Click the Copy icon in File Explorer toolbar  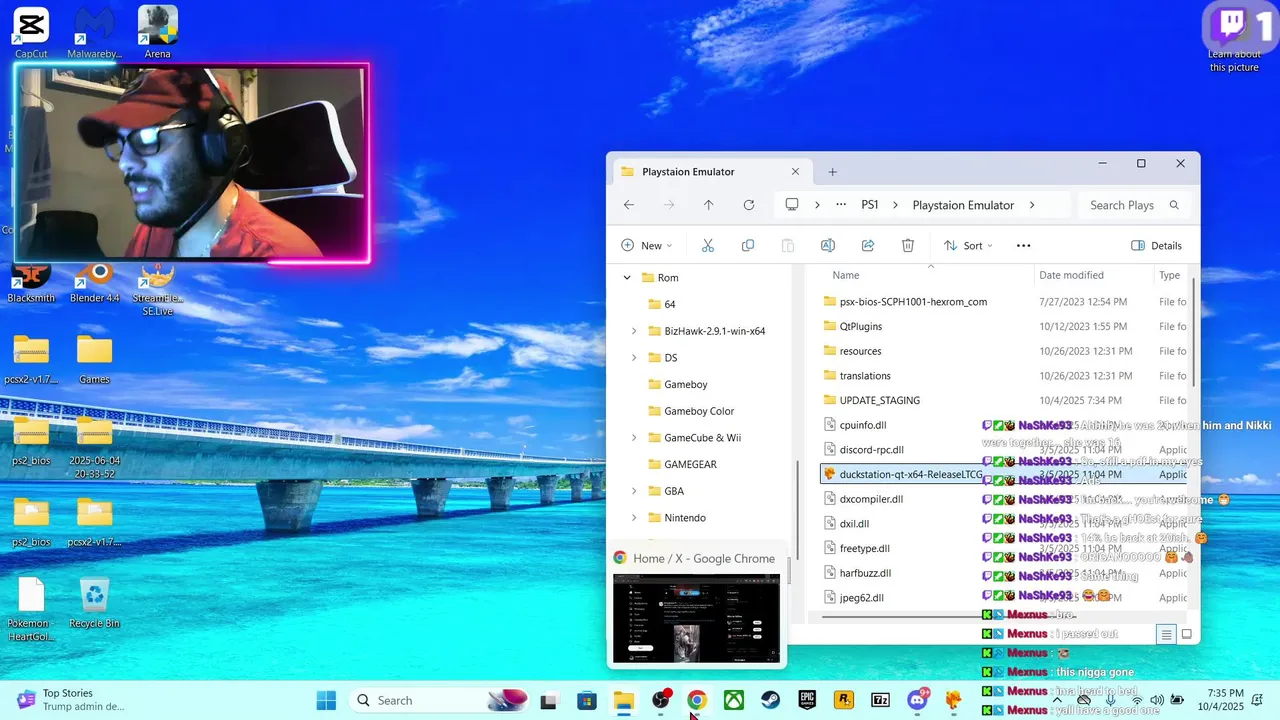point(748,245)
